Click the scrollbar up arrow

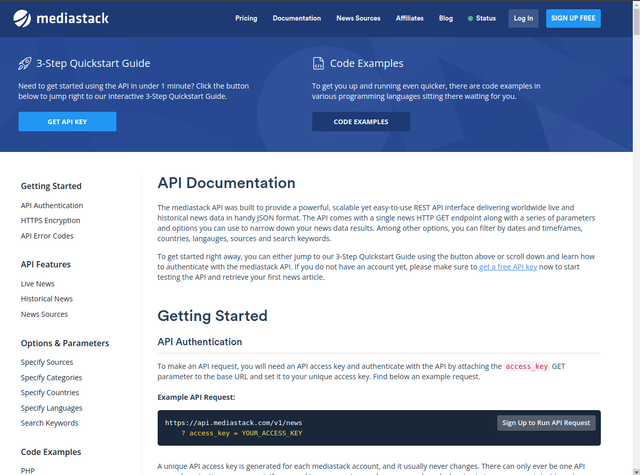pos(636,3)
